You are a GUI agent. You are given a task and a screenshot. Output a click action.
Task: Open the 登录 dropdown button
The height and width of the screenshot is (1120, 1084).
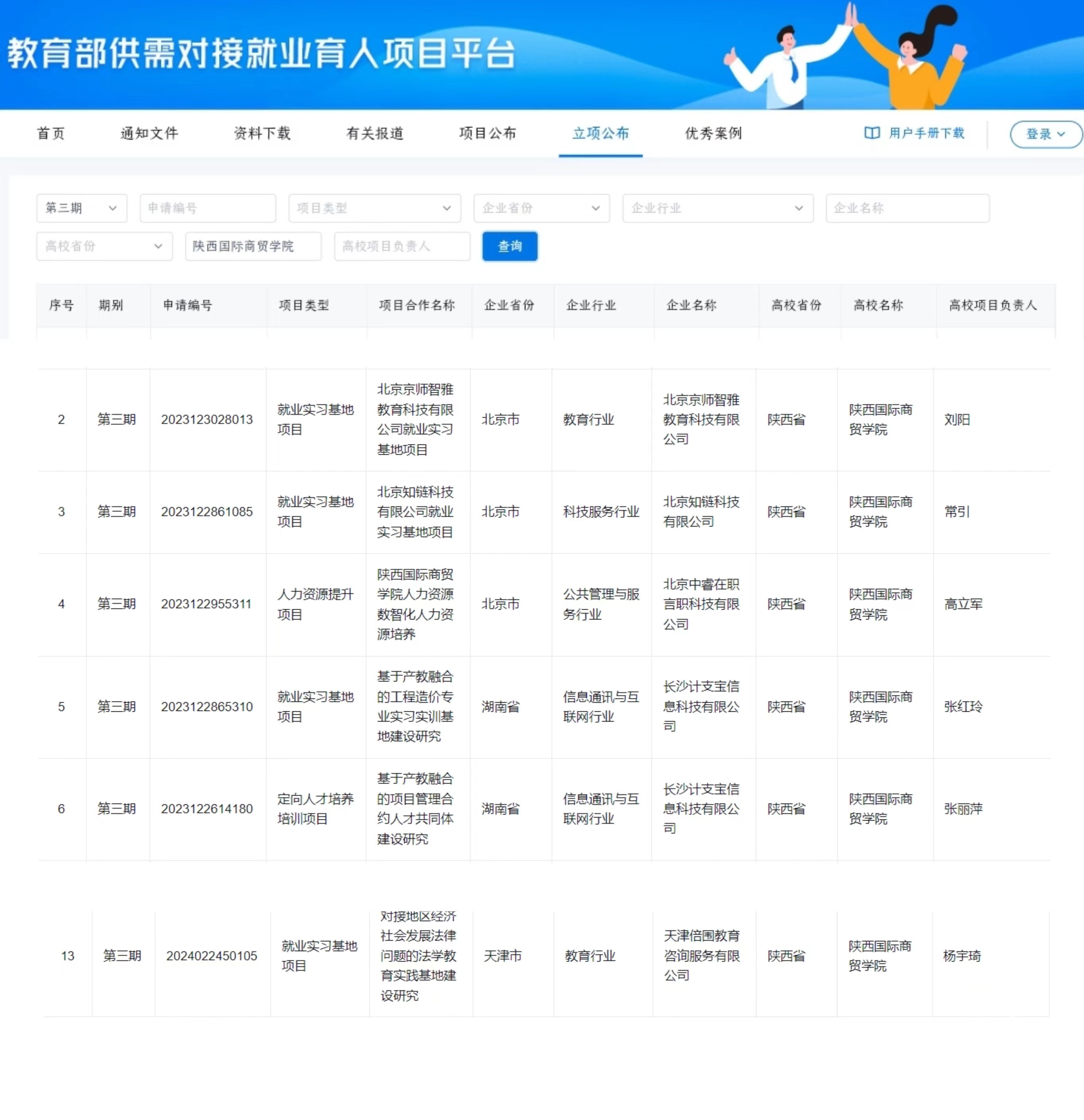[1046, 134]
